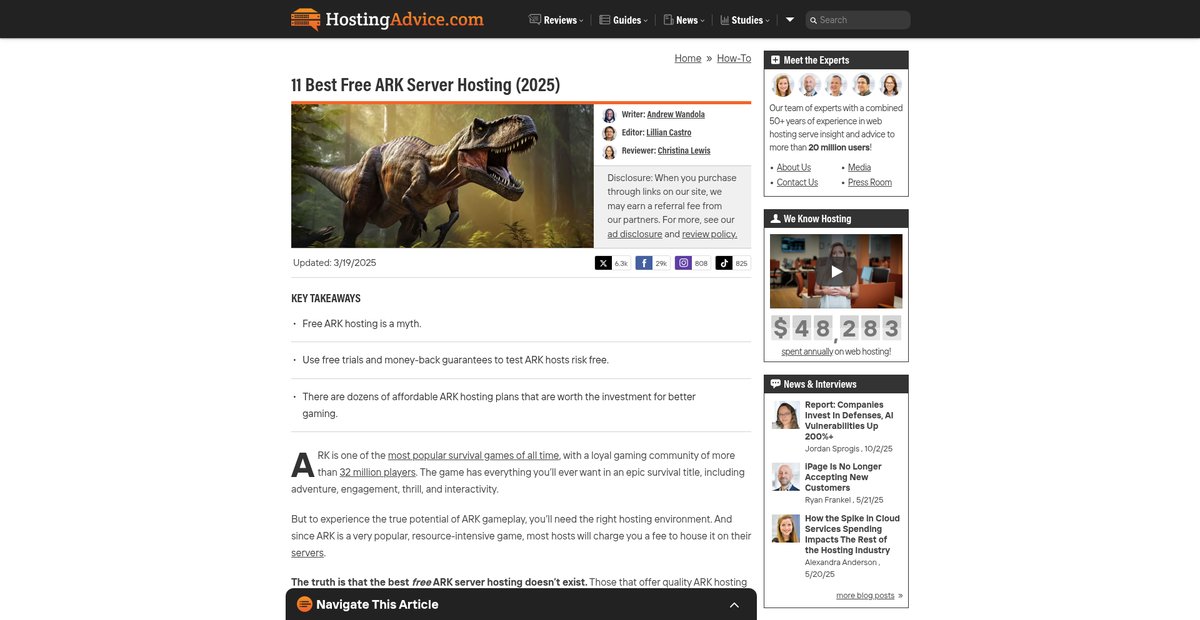This screenshot has width=1200, height=620.
Task: Go to Home breadcrumb
Action: (x=688, y=58)
